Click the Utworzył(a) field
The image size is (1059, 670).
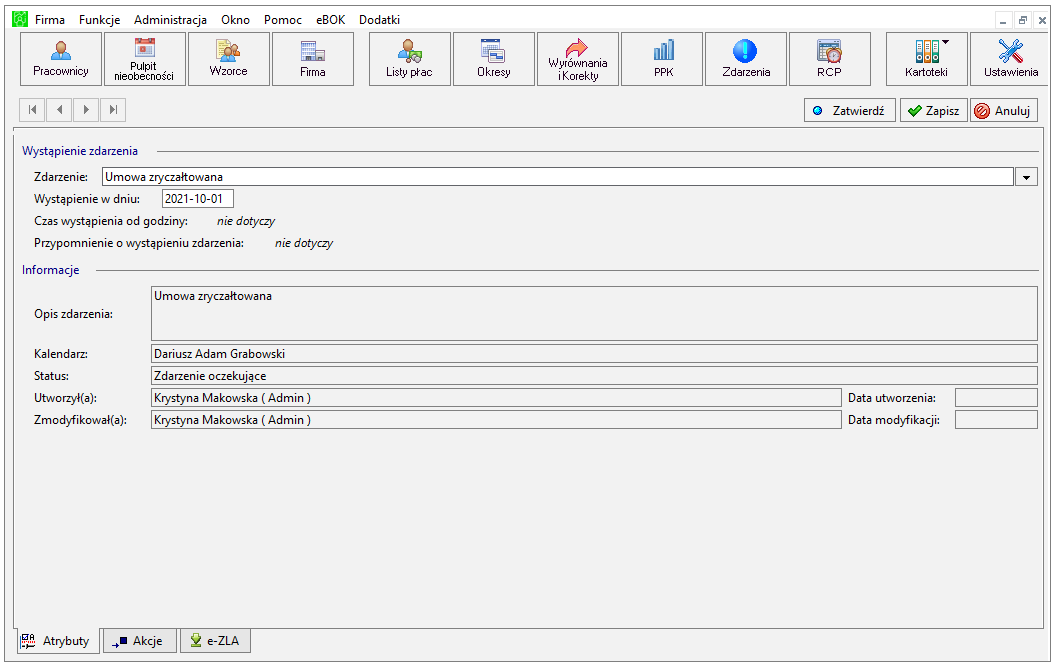coord(496,398)
